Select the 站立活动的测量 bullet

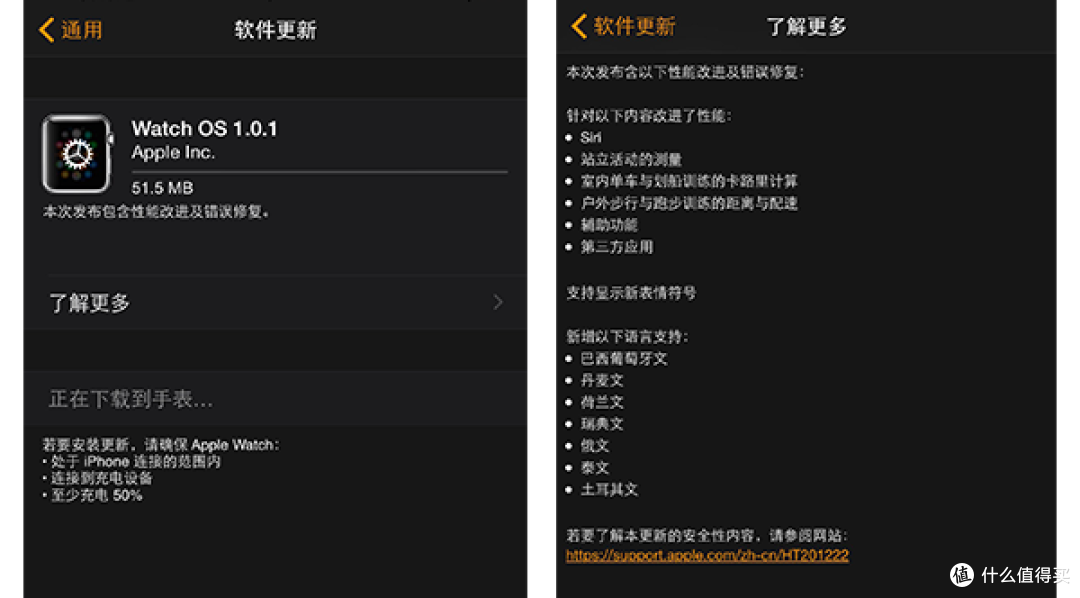(x=631, y=160)
